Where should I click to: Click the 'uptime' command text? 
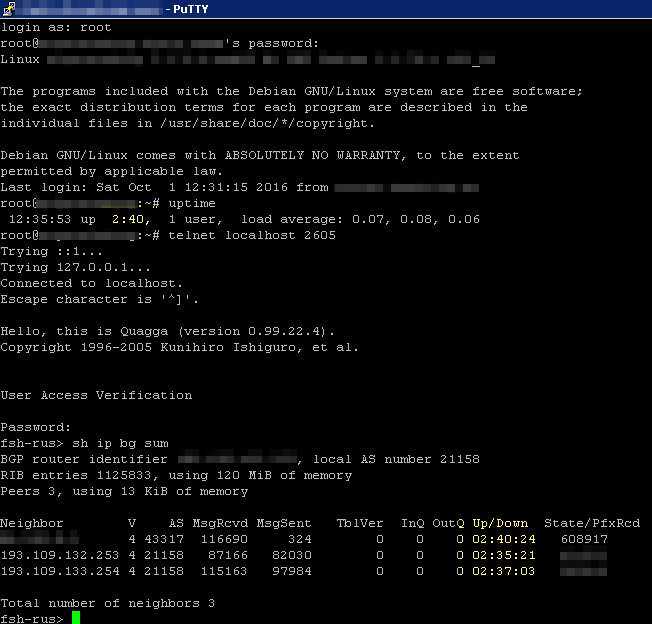click(200, 203)
